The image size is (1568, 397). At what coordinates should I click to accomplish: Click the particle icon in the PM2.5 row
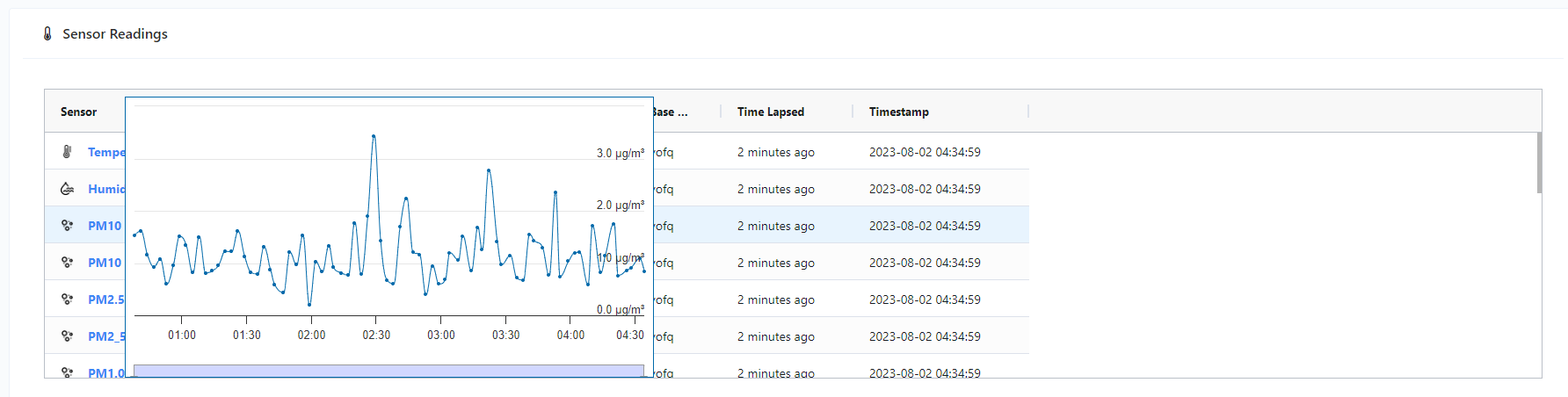(67, 300)
